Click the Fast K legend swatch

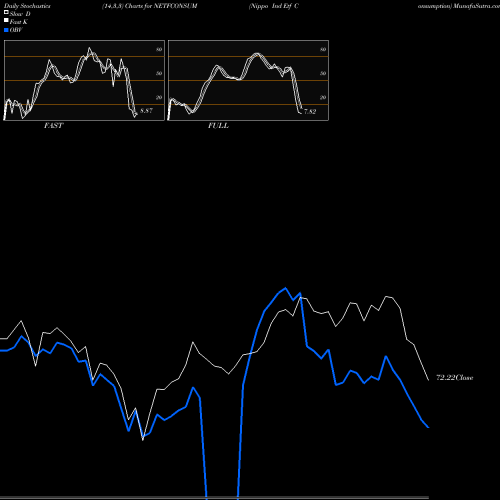6,20
